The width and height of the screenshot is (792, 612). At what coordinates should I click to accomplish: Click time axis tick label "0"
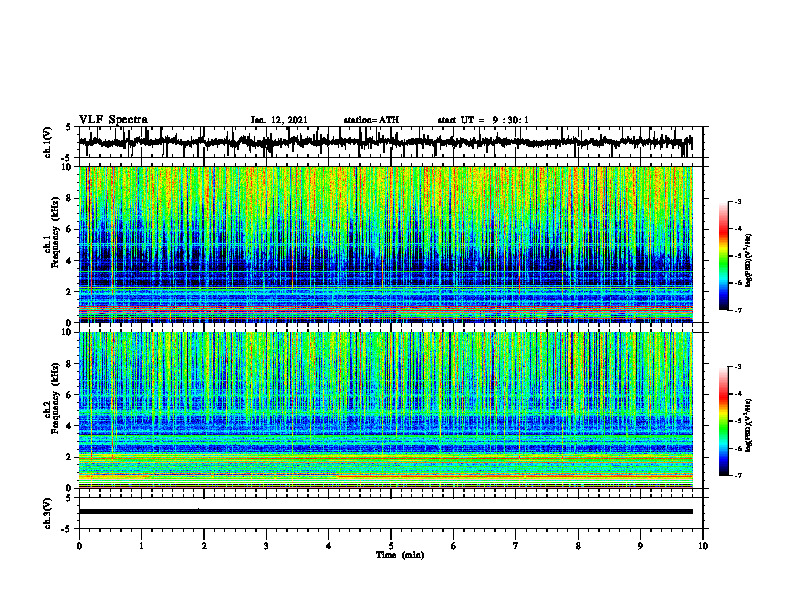tap(79, 546)
